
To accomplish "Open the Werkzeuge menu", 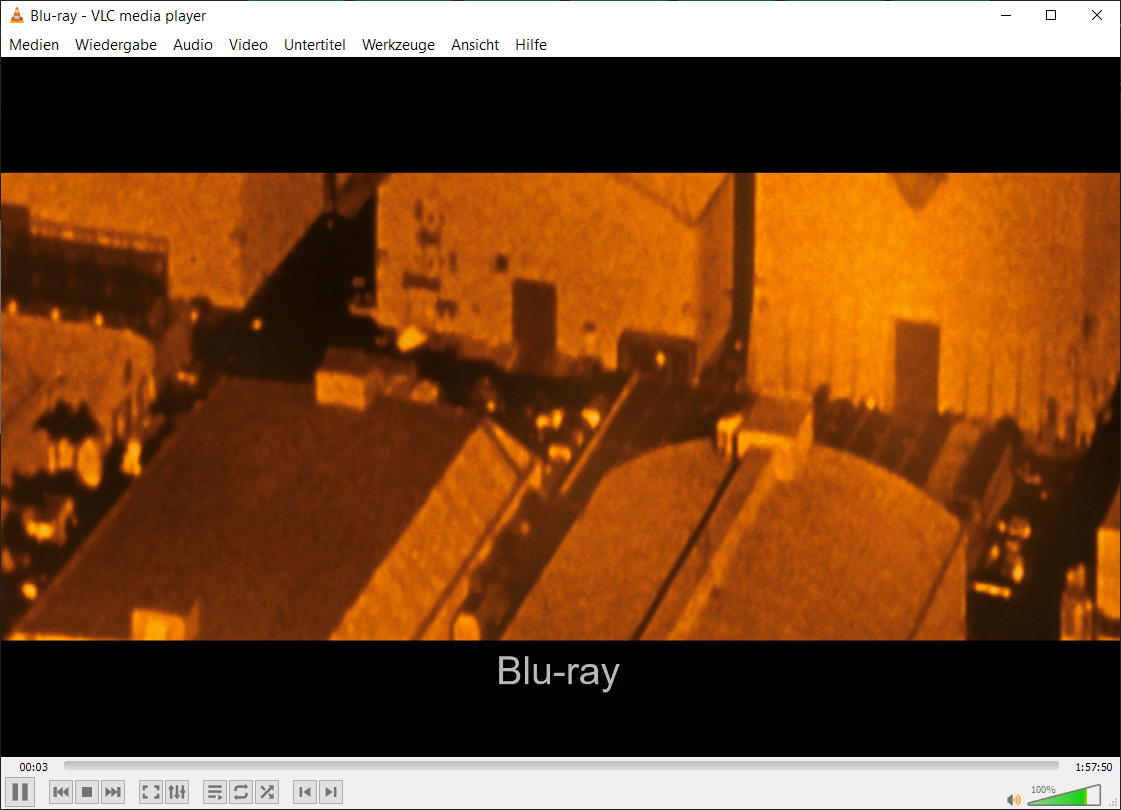I will coord(398,45).
